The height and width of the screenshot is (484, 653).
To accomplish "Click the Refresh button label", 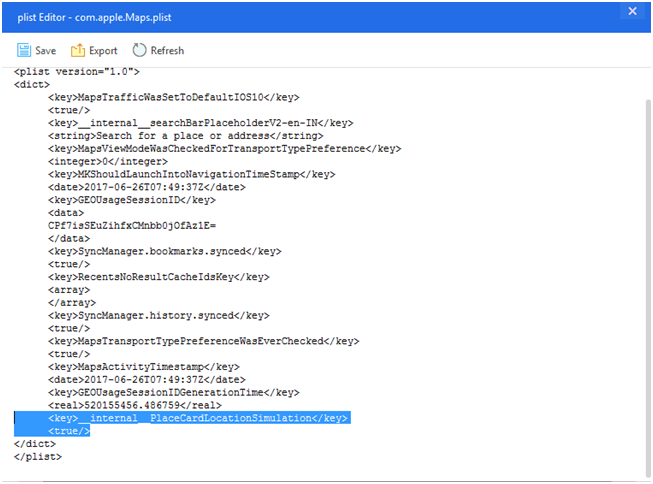I will 167,51.
